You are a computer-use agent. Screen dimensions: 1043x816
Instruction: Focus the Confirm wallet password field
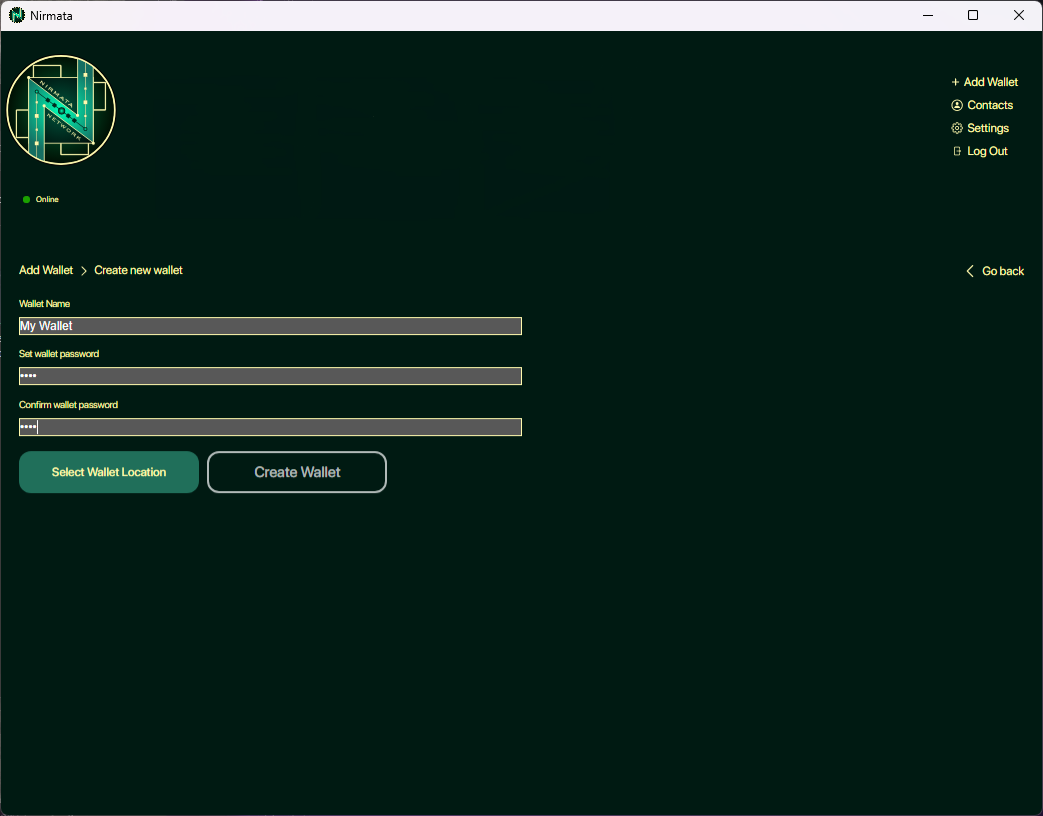tap(269, 426)
